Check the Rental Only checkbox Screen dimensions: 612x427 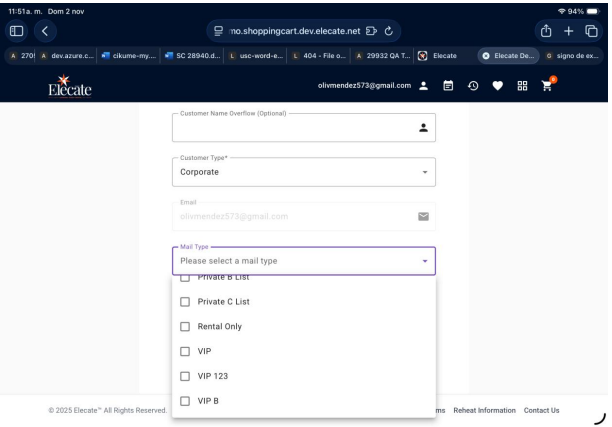184,326
